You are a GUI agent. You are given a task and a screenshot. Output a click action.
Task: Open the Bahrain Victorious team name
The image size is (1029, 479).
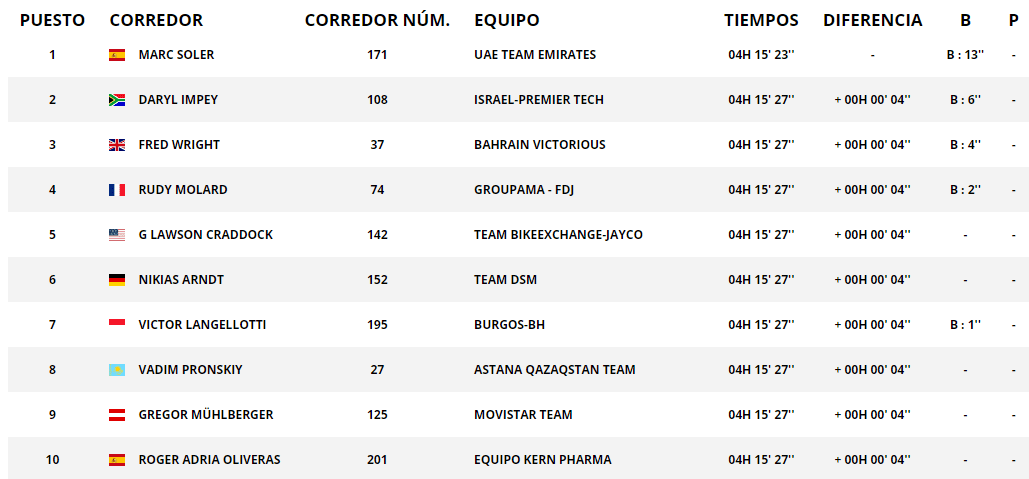[x=539, y=145]
